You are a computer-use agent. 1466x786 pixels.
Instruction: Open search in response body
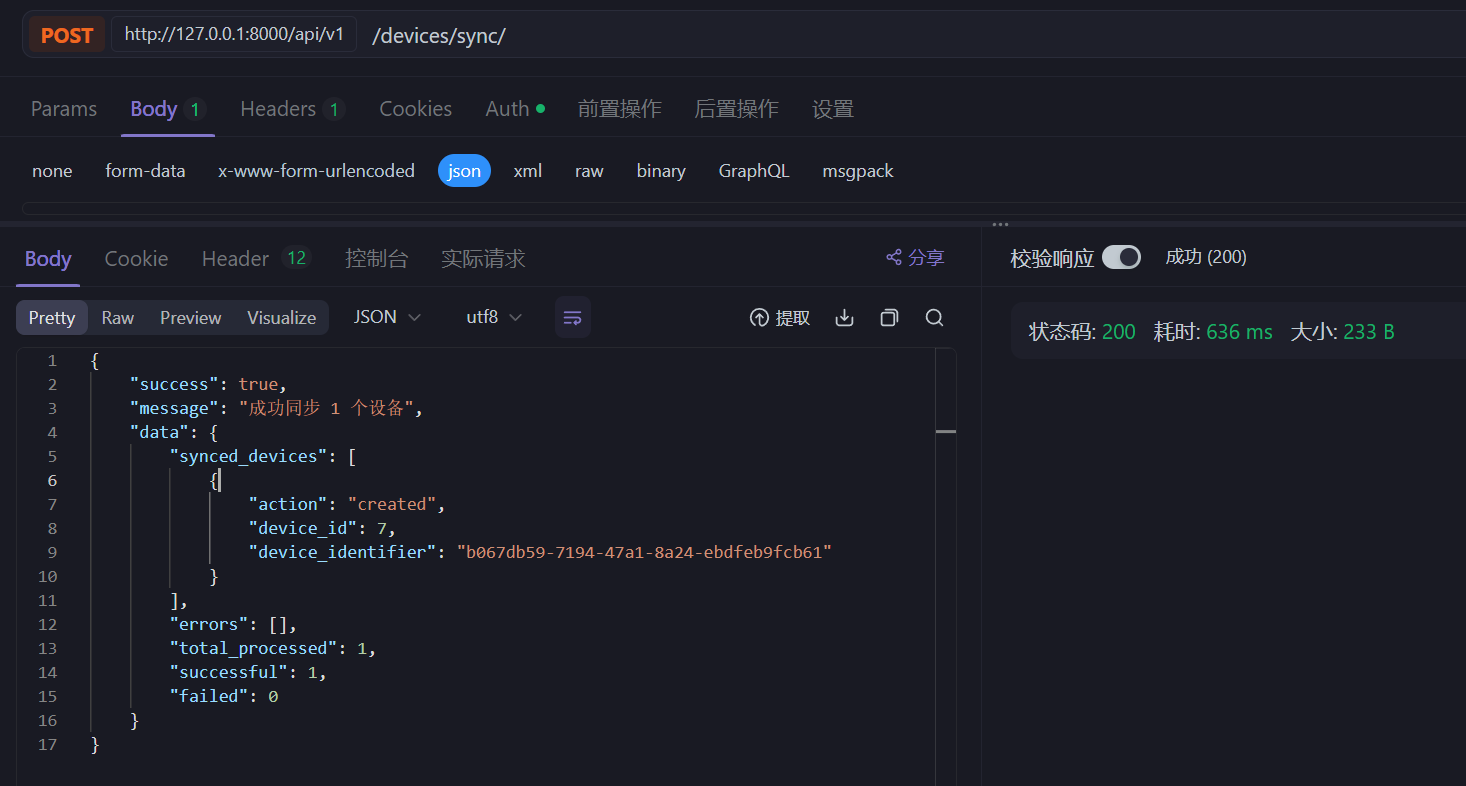point(935,318)
